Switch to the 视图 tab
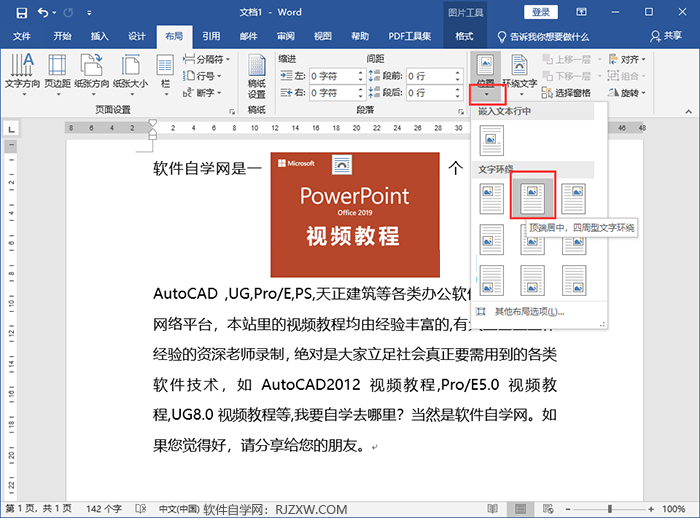The image size is (700, 518). tap(323, 36)
